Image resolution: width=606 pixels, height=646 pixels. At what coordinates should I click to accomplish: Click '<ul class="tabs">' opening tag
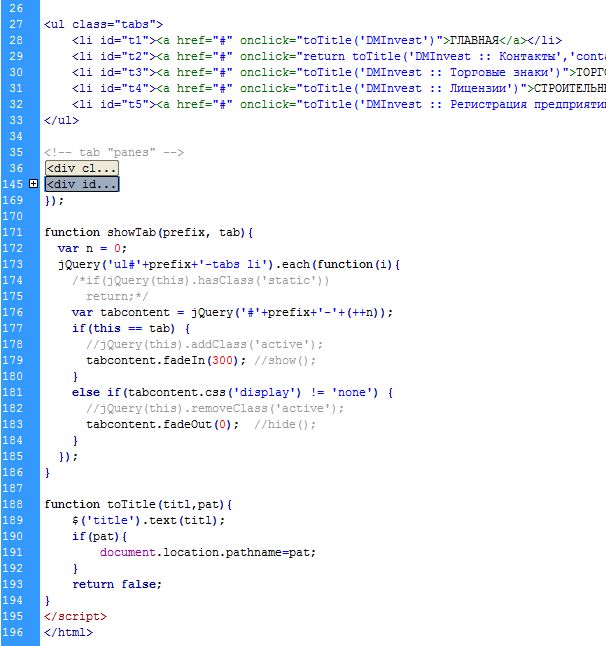pos(103,25)
